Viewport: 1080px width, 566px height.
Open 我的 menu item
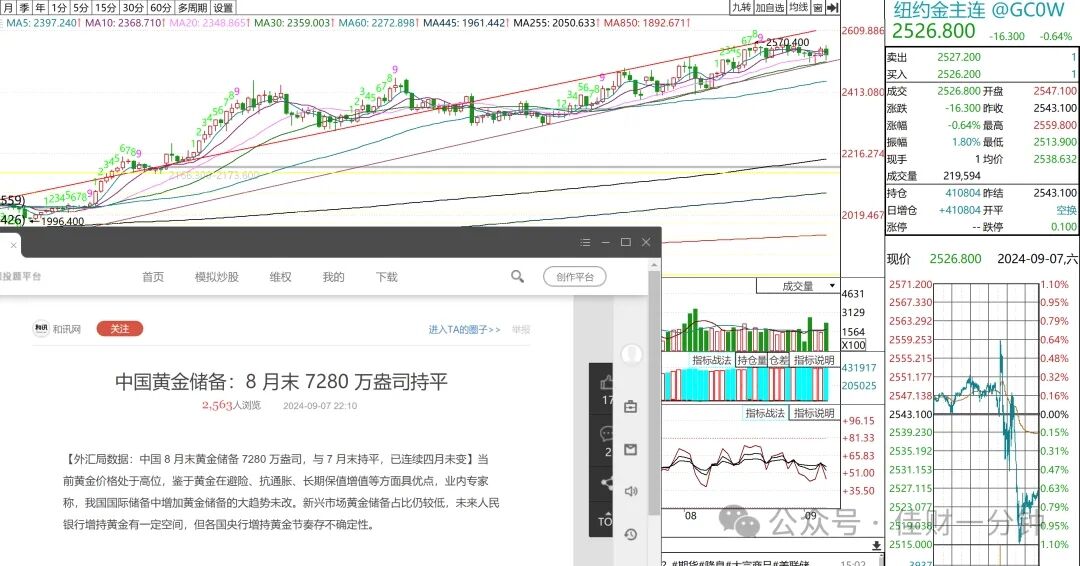333,277
